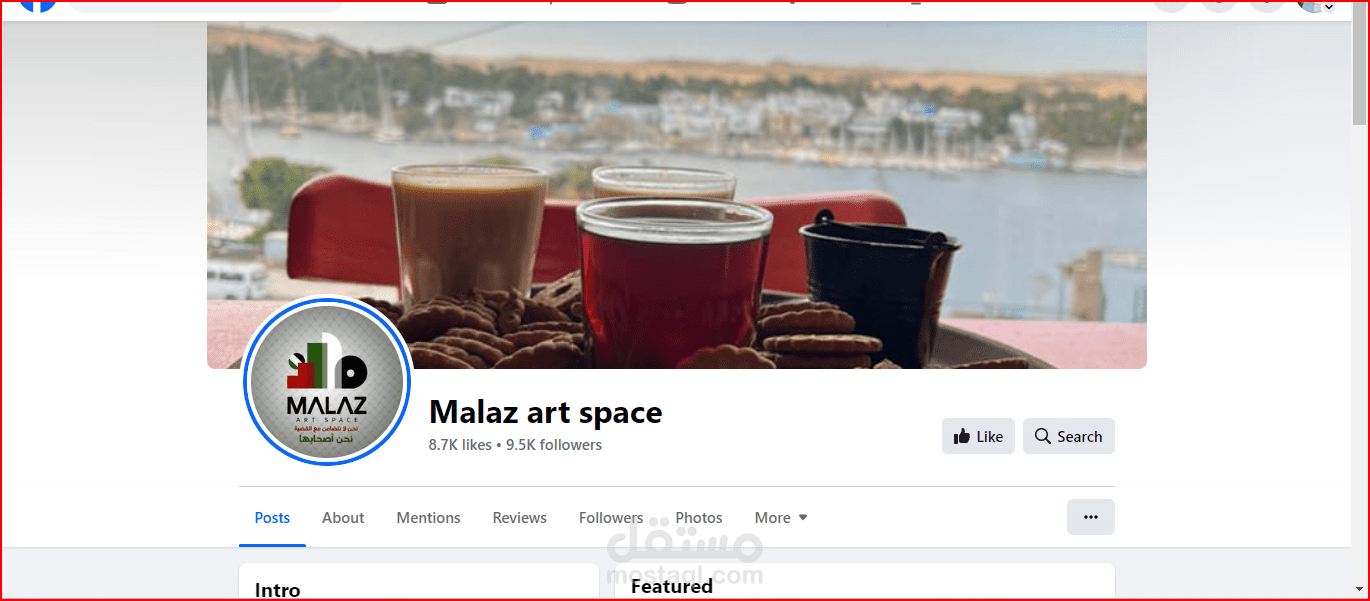Click the Facebook logo in top bar
The image size is (1370, 601).
click(x=38, y=5)
